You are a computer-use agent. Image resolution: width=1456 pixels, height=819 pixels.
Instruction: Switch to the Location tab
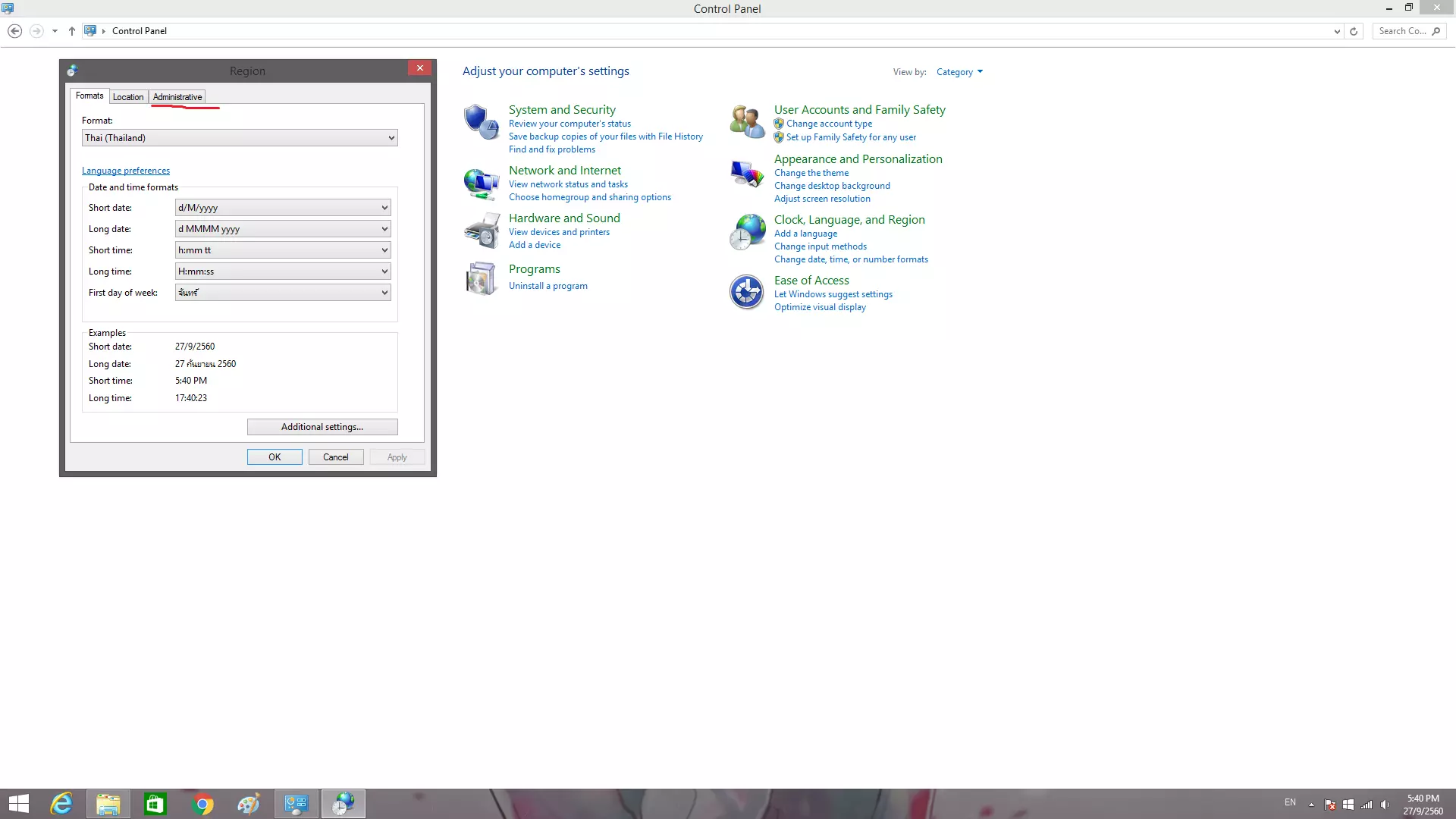tap(128, 97)
